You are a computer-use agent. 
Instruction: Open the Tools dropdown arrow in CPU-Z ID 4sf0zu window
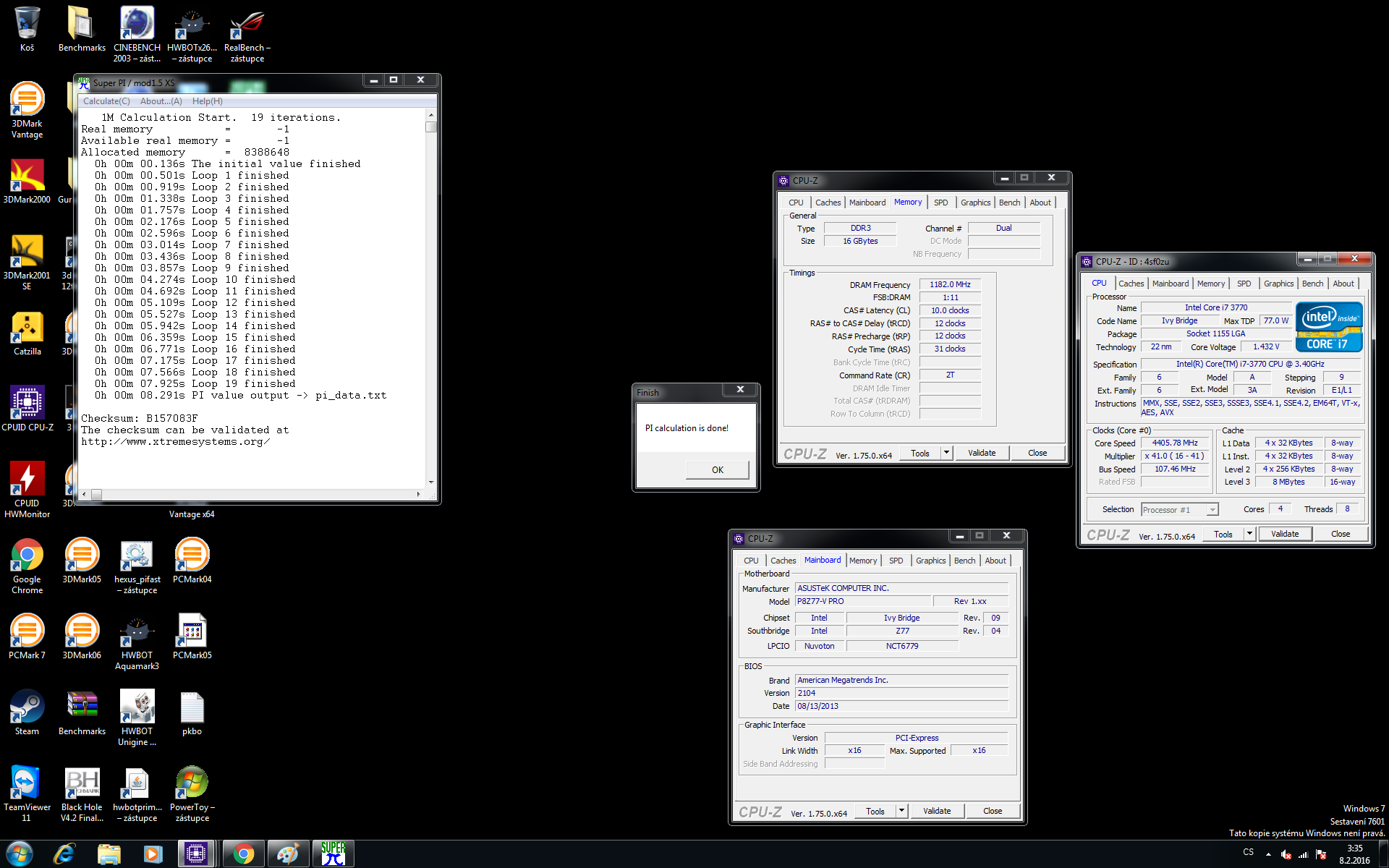1249,534
